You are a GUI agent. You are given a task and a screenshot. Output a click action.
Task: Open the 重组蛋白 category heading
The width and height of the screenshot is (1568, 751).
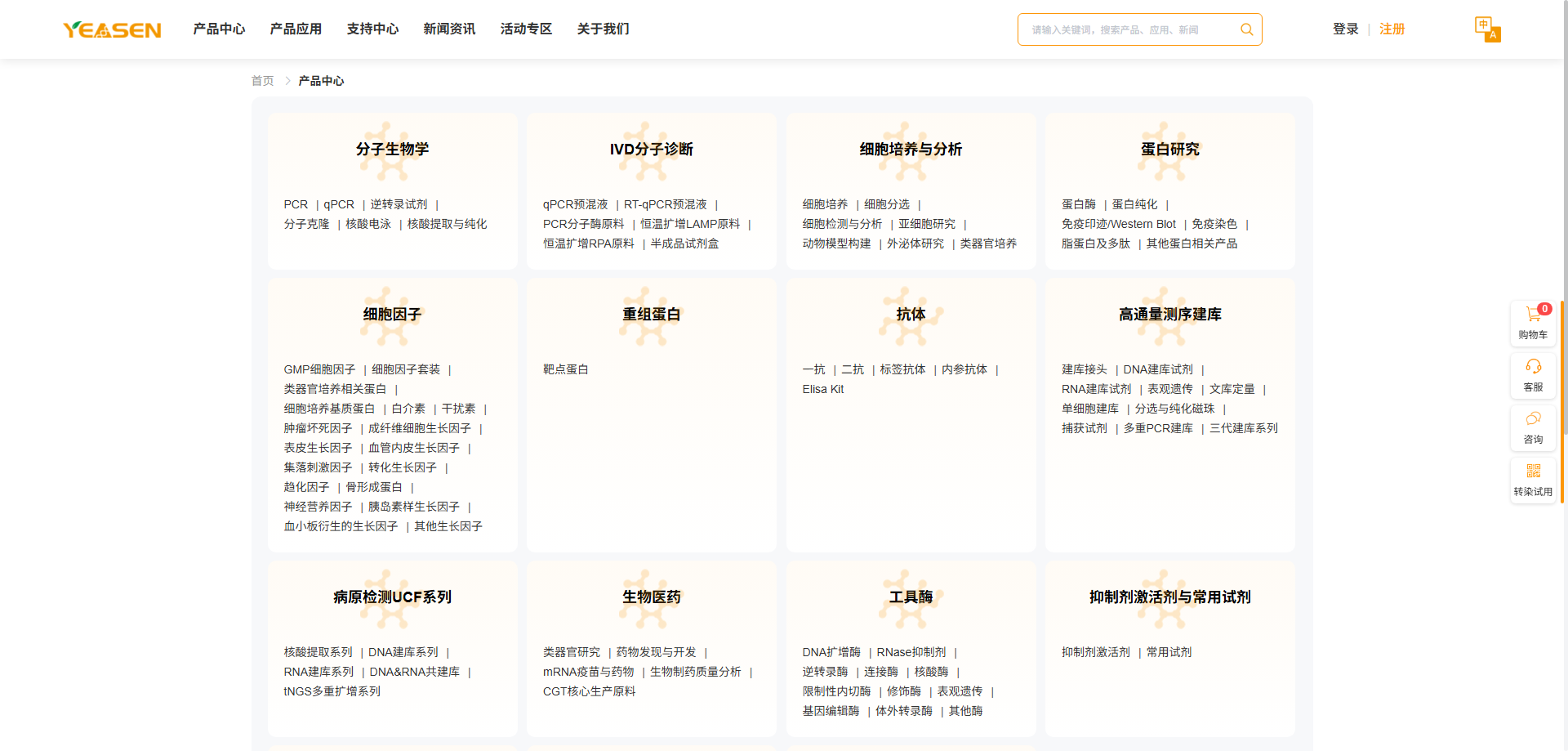point(651,315)
